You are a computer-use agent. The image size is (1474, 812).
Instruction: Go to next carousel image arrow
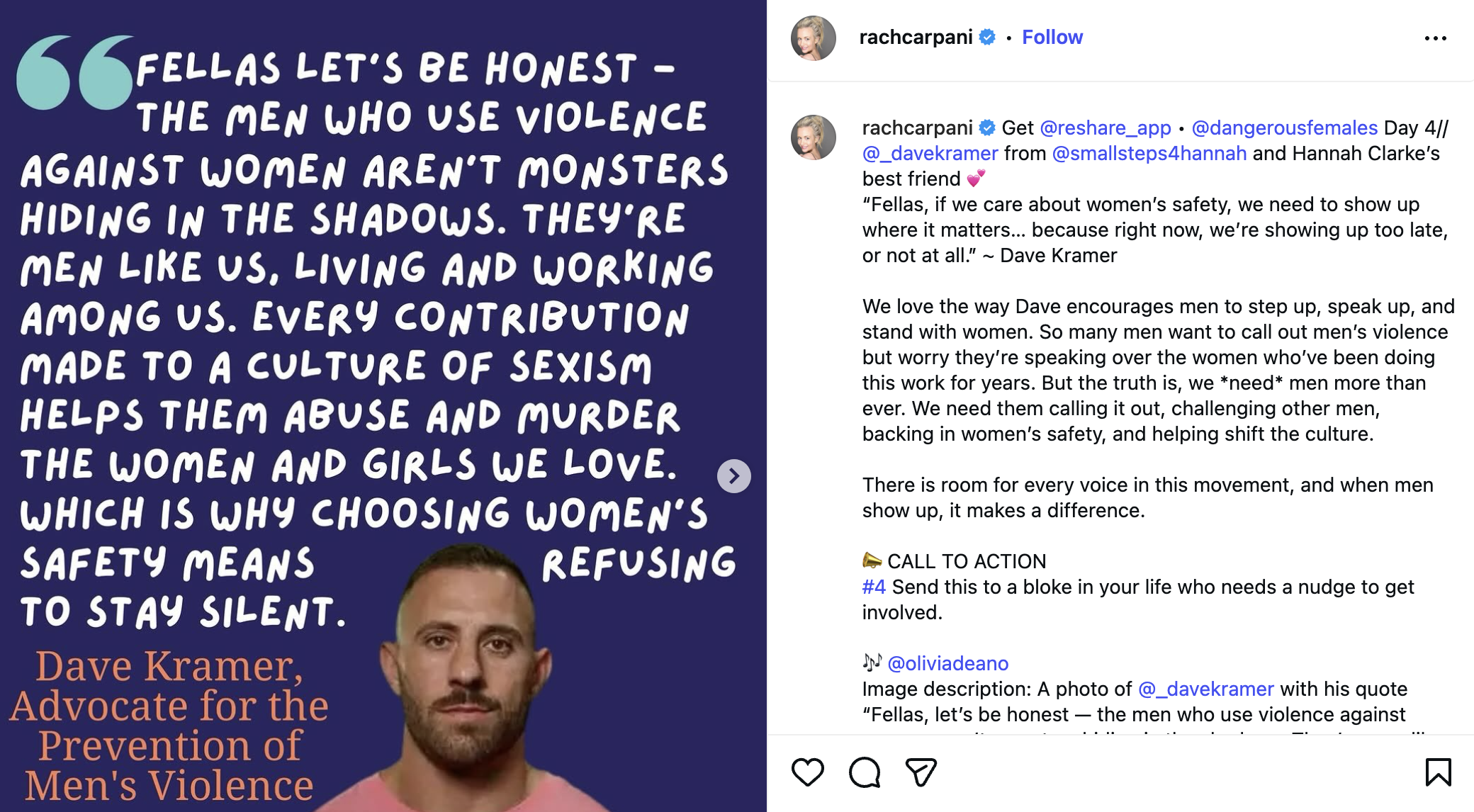coord(733,476)
